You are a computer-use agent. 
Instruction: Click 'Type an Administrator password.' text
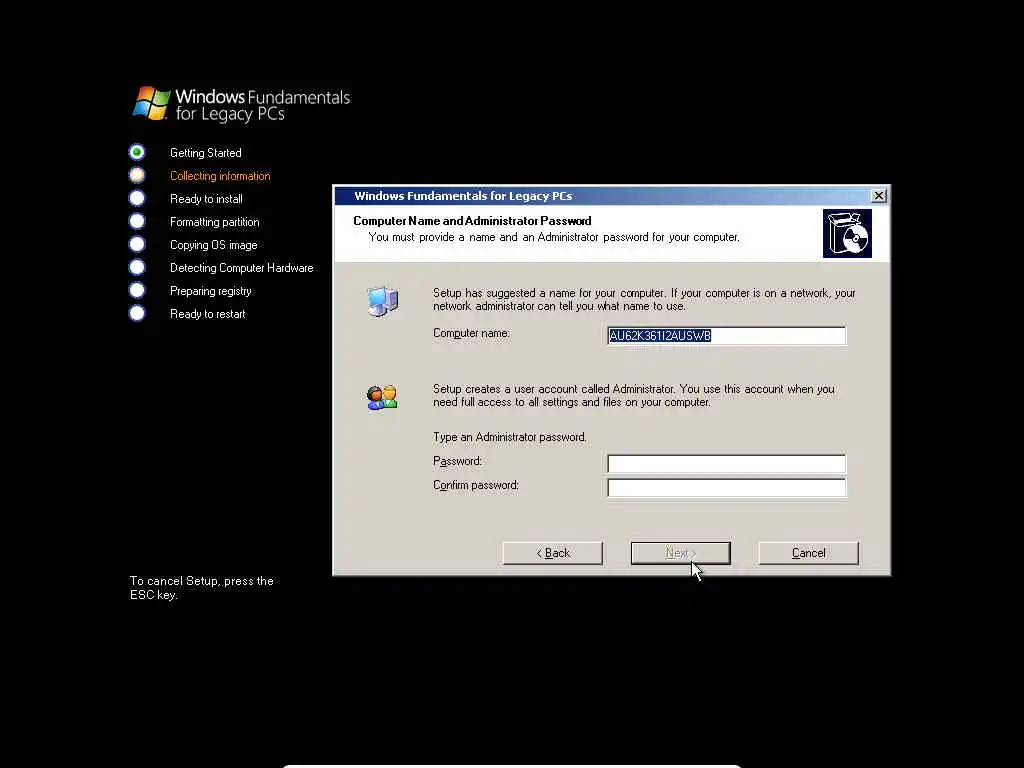coord(510,437)
